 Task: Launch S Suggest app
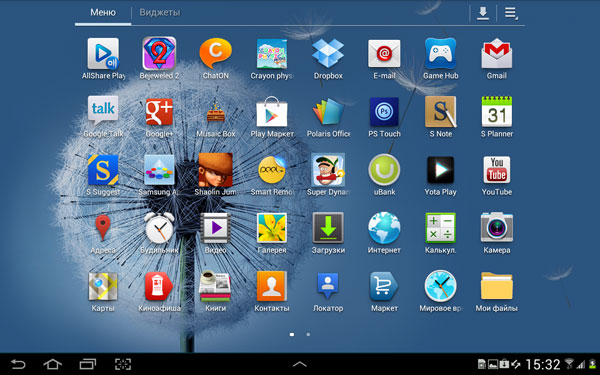tap(103, 170)
